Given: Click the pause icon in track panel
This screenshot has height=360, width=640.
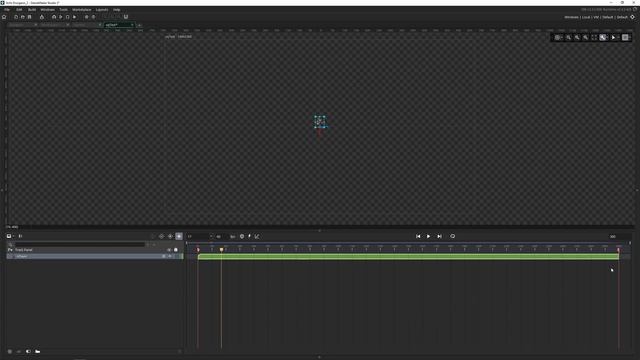Looking at the screenshot, I should tap(20, 236).
